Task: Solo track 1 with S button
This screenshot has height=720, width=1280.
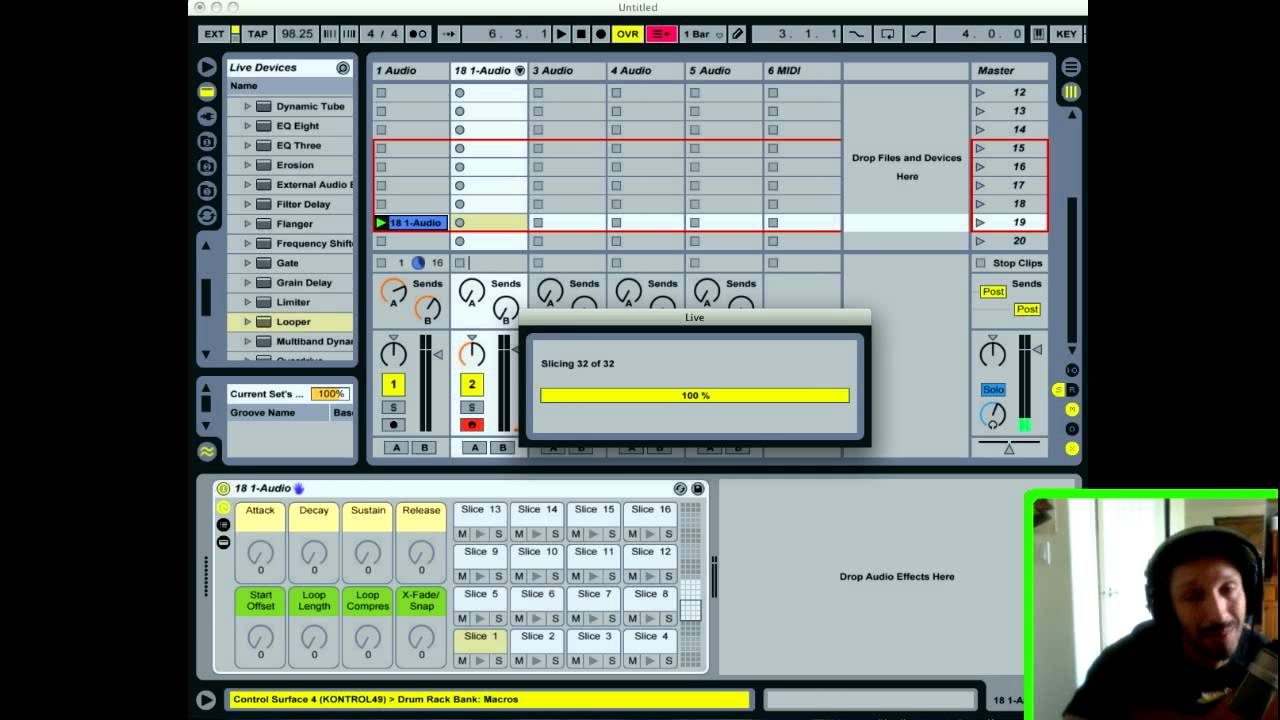Action: [x=393, y=407]
